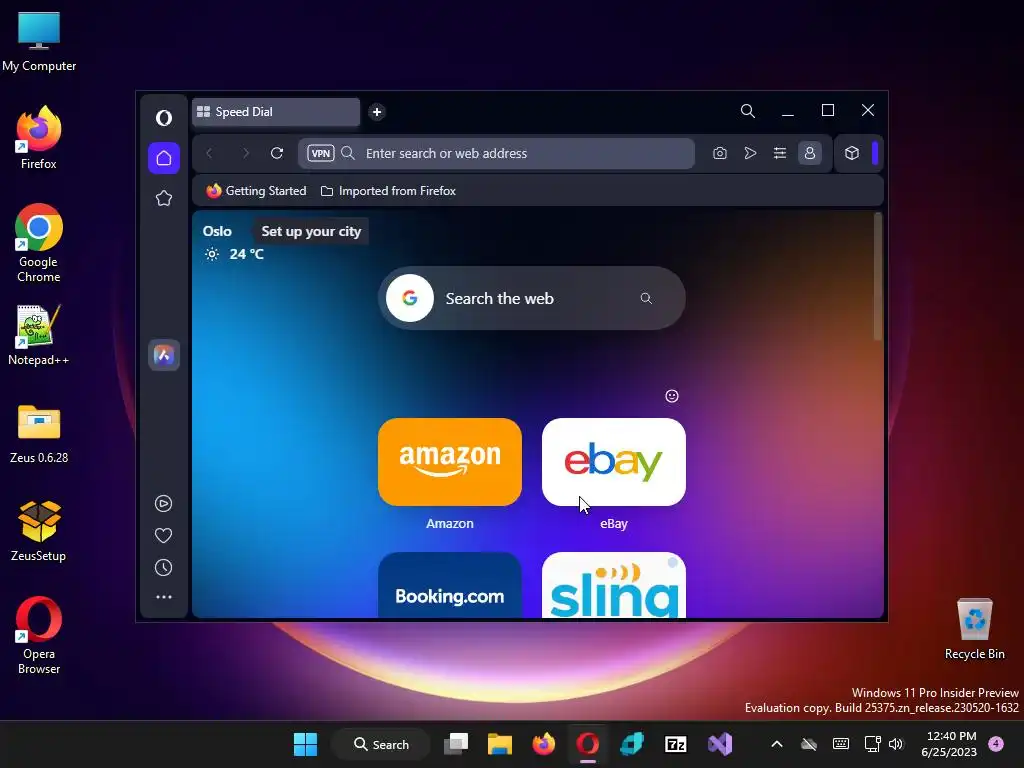Open Imported from Firefox bookmarks folder
Screen dimensions: 1024x768
coord(388,191)
